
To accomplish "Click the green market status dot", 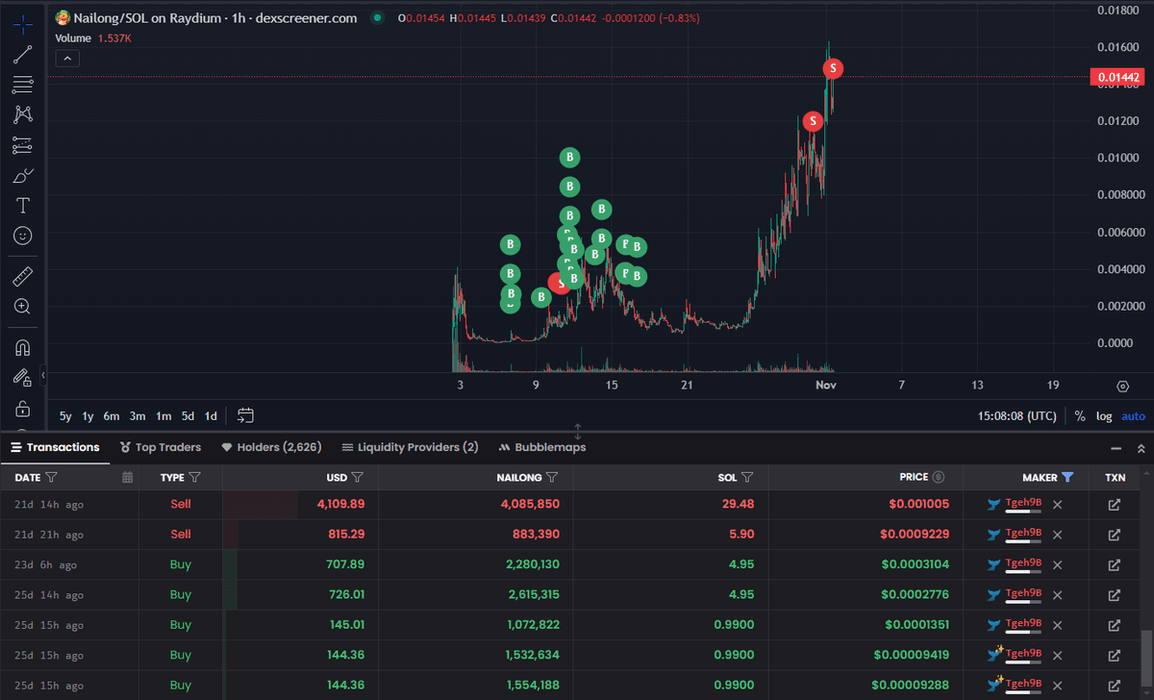I will (x=377, y=18).
